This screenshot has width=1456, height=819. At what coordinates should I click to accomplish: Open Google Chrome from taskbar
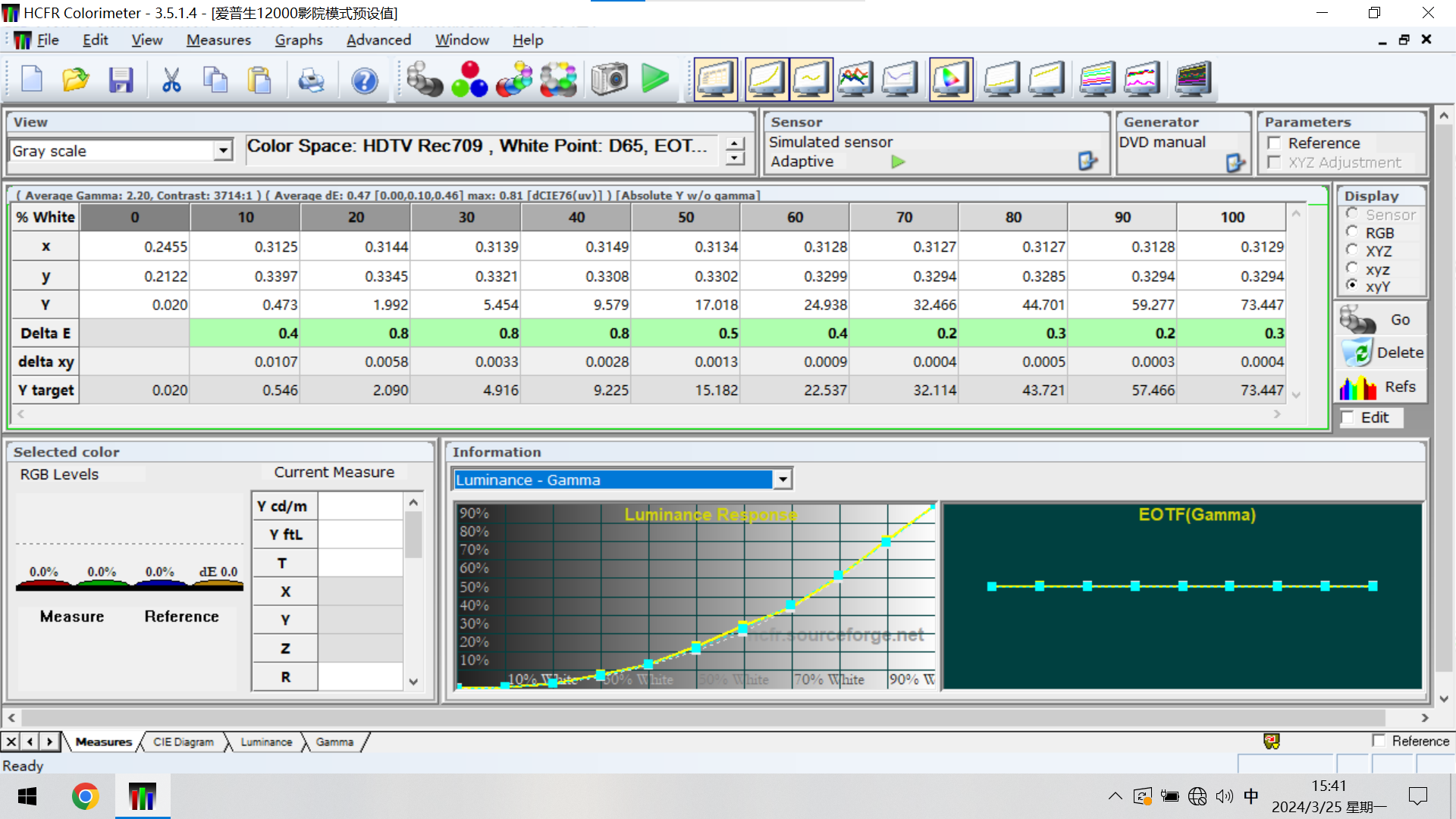pos(85,796)
